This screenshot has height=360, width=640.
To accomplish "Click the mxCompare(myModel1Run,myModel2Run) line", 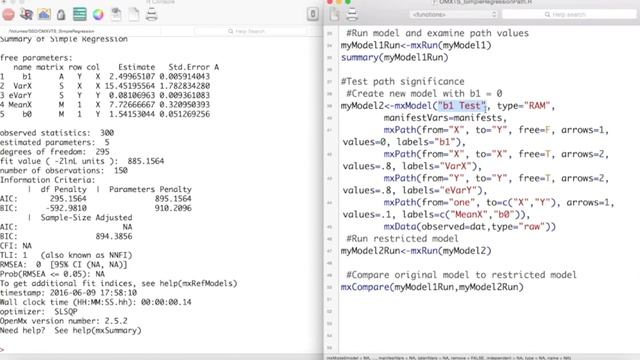I will (432, 287).
